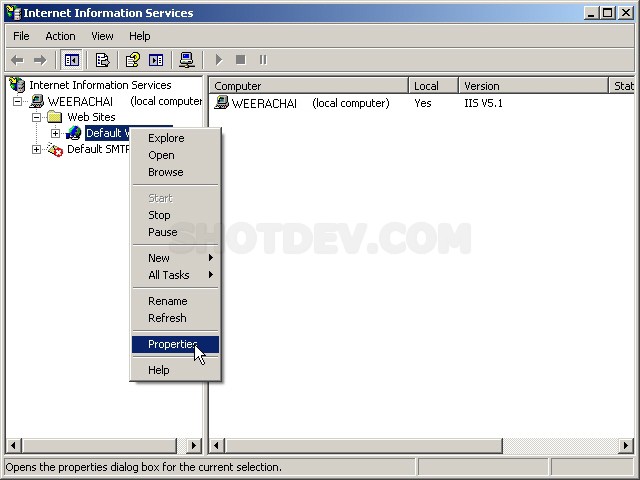Click left arrow of list pane scrollbar

216,445
